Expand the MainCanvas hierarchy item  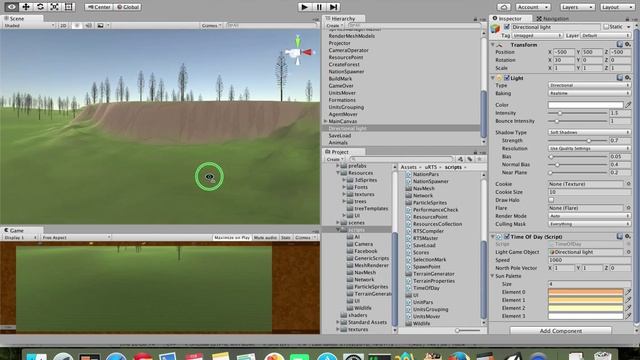[x=326, y=121]
